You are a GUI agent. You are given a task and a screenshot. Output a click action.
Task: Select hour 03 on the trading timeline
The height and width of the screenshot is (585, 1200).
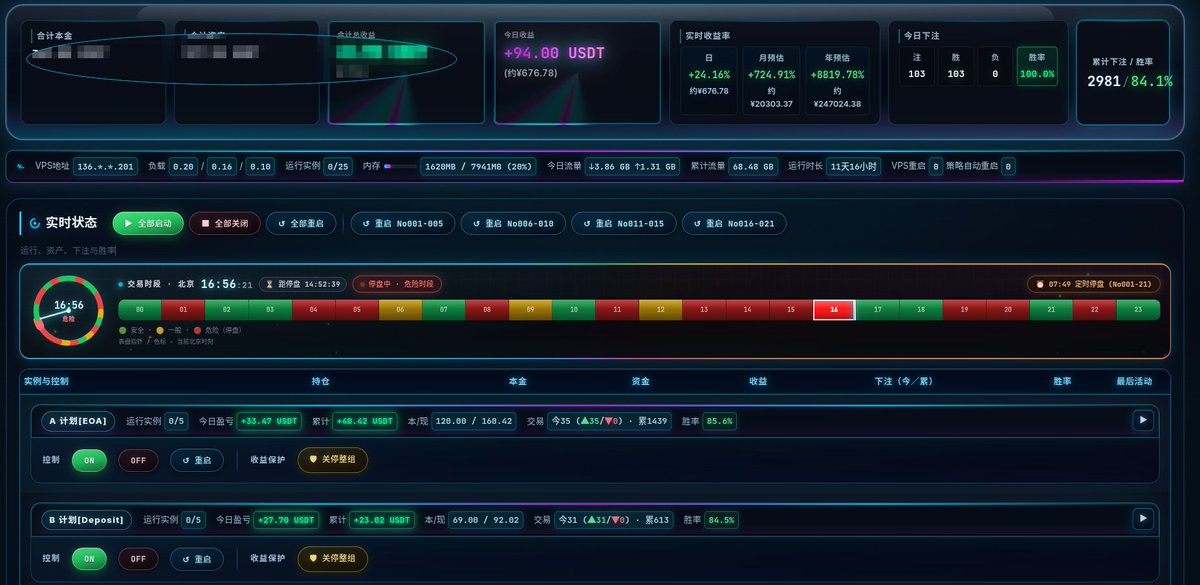point(270,311)
